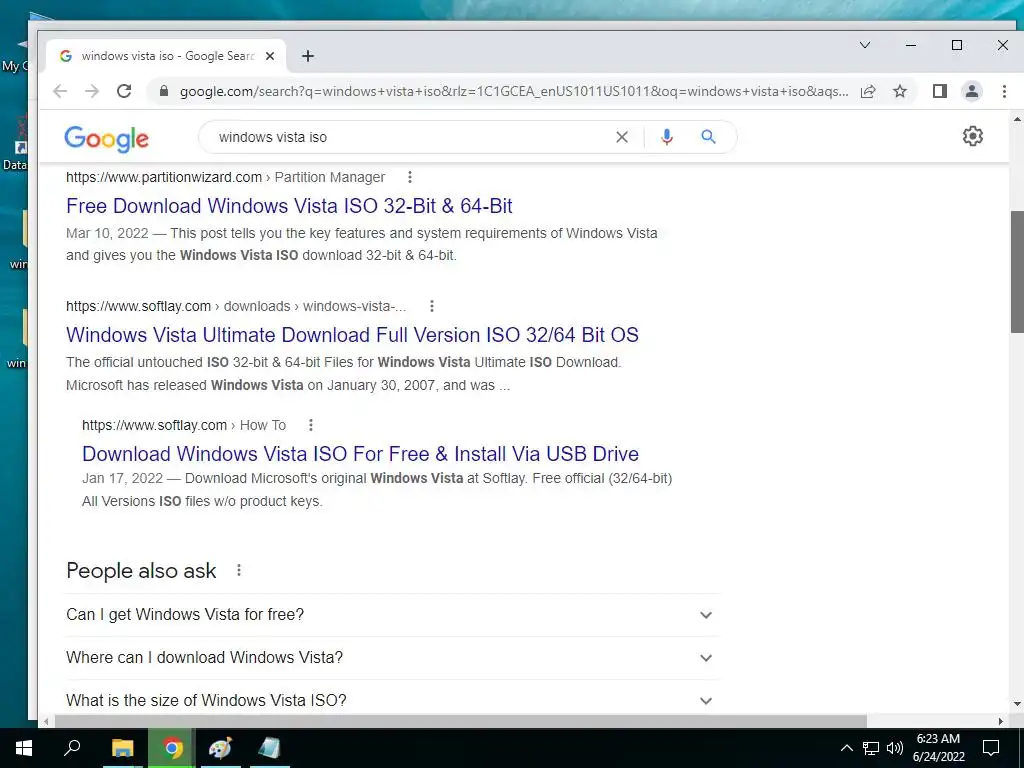Open options for partitionwizard.com result
Image resolution: width=1024 pixels, height=768 pixels.
409,177
